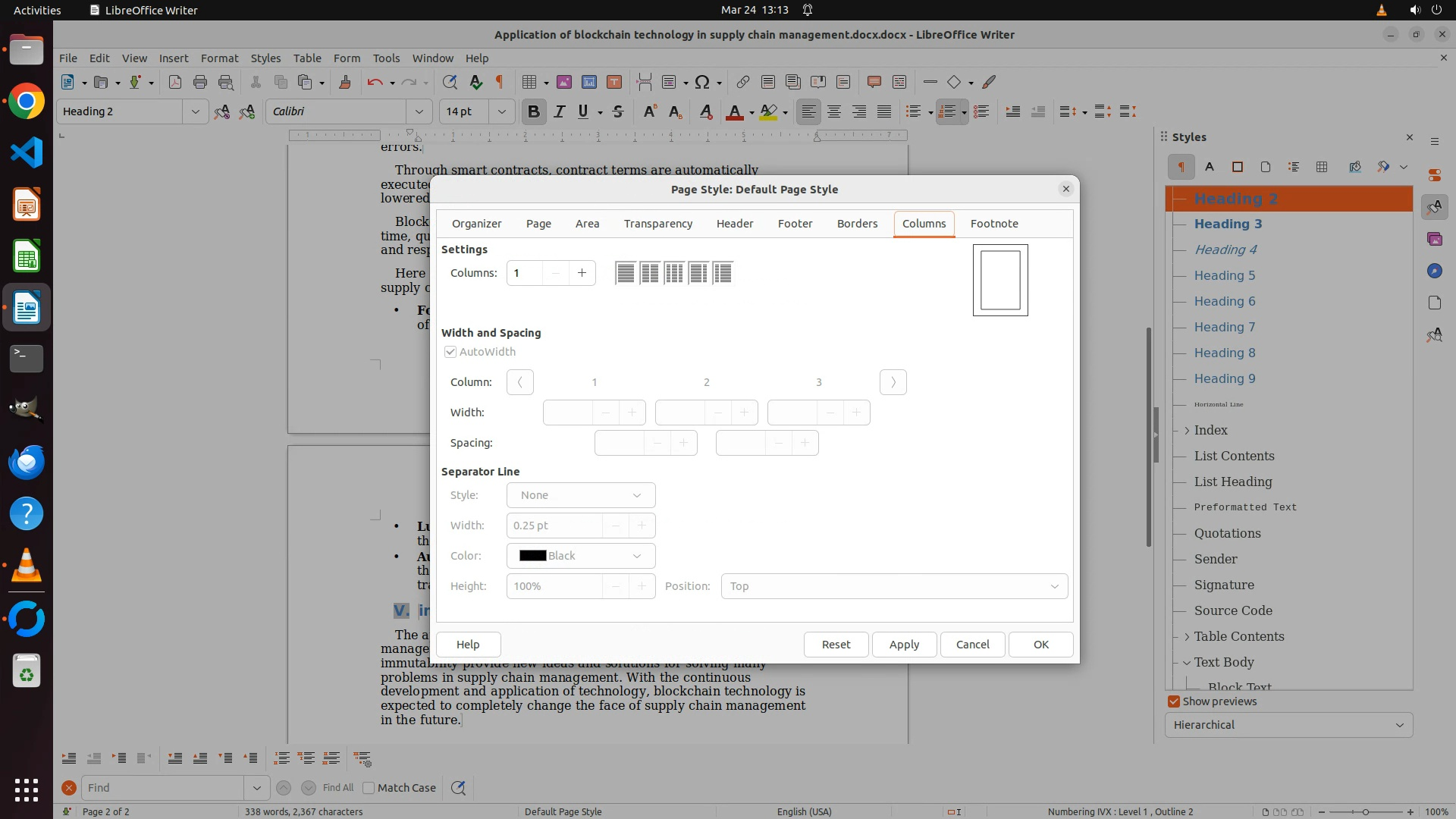Click the Reset button in dialog
1456x819 pixels.
[x=836, y=645]
